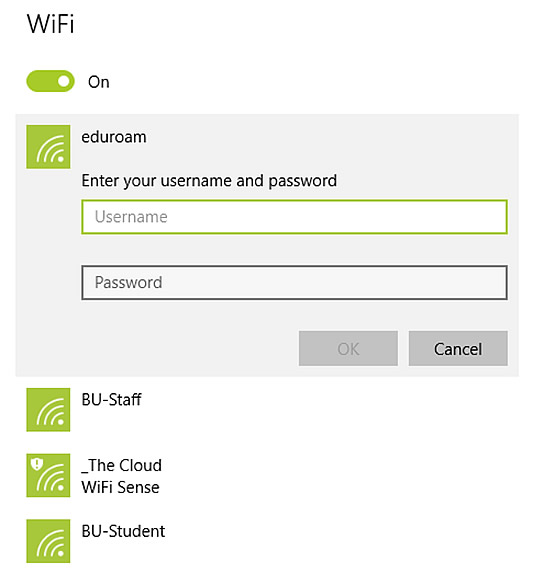This screenshot has height=585, width=544.
Task: Select the BU-Staff network name
Action: click(x=111, y=400)
